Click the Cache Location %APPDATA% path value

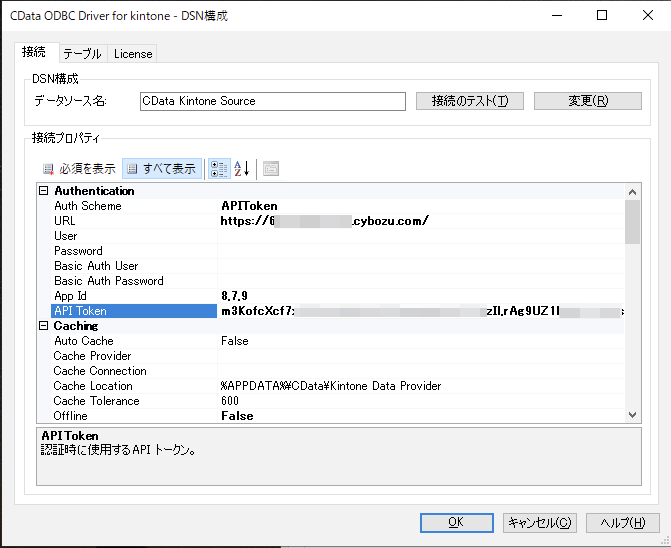(x=331, y=386)
